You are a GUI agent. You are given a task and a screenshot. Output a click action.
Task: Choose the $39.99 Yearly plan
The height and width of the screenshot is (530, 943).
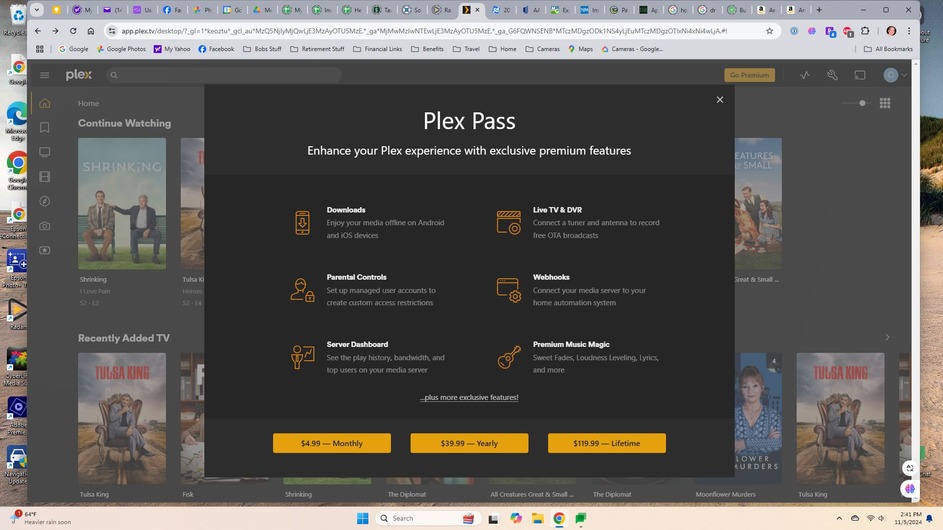coord(469,443)
